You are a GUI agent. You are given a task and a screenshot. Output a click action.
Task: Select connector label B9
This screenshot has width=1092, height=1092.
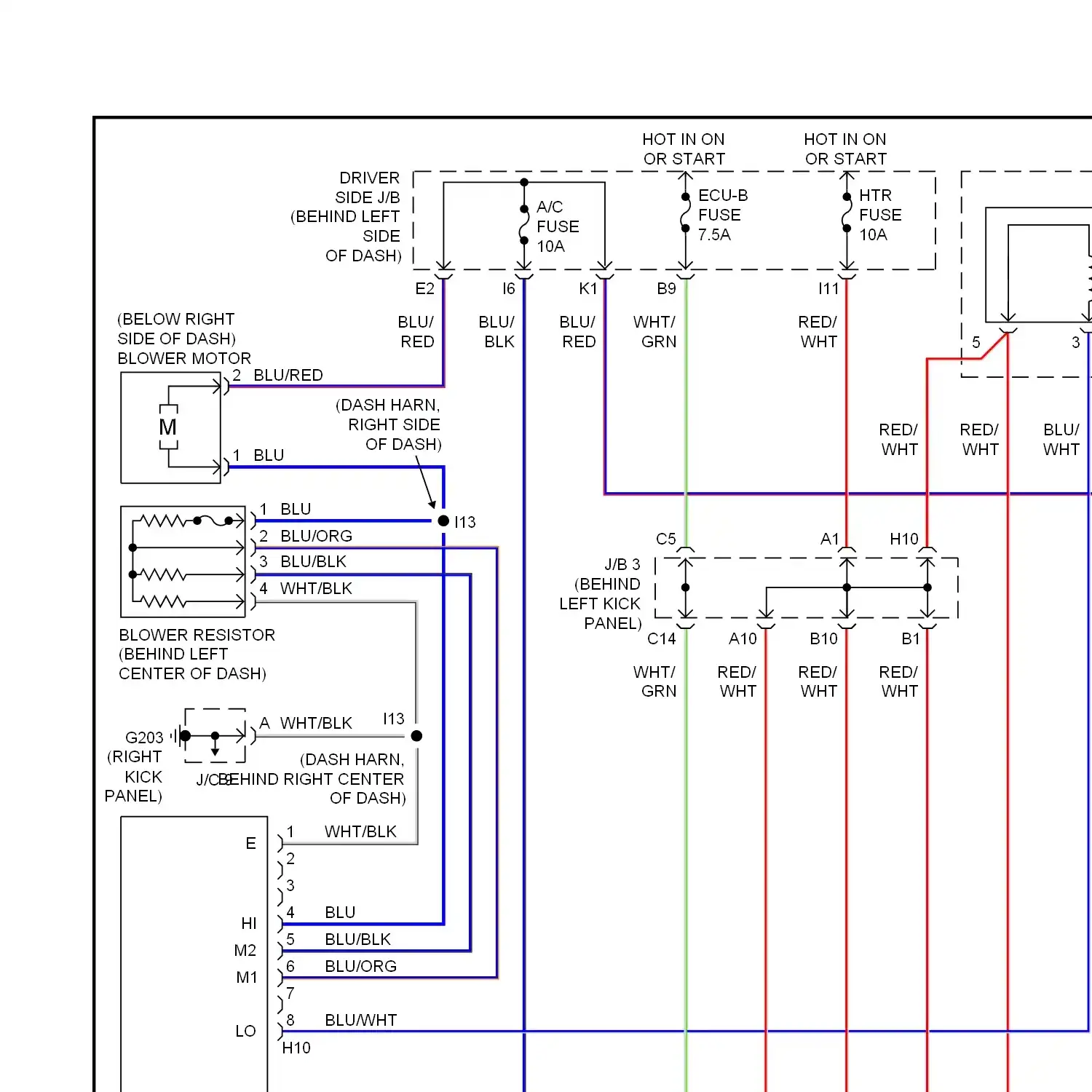point(666,288)
